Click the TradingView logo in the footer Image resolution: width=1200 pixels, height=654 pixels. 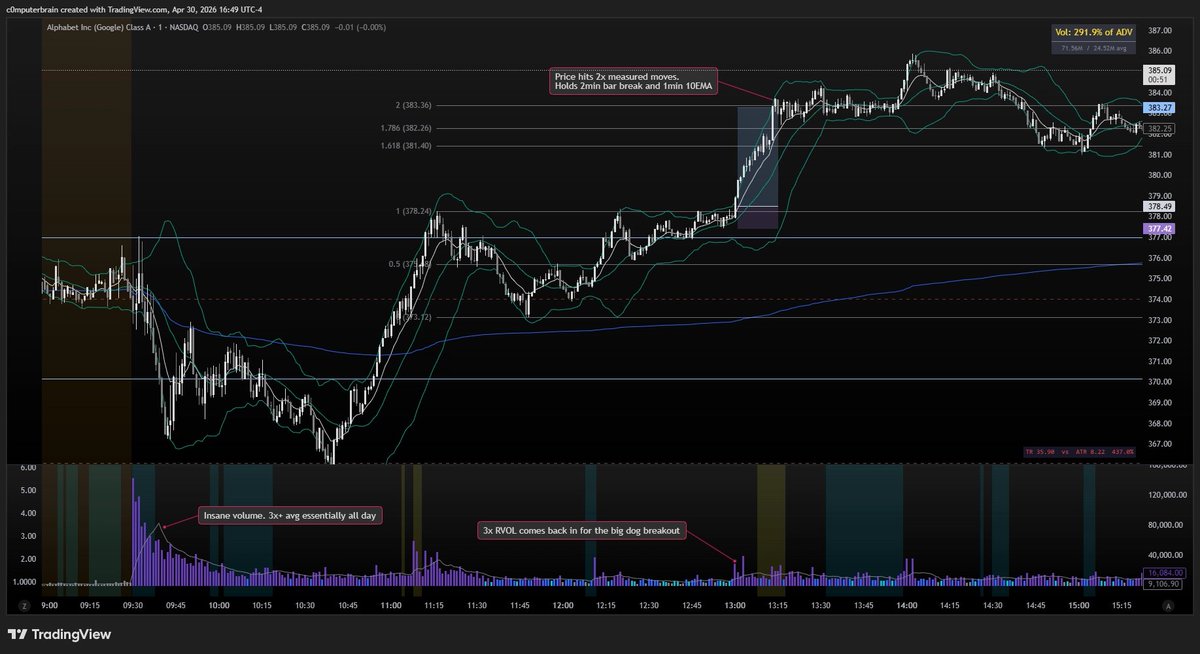tap(59, 634)
